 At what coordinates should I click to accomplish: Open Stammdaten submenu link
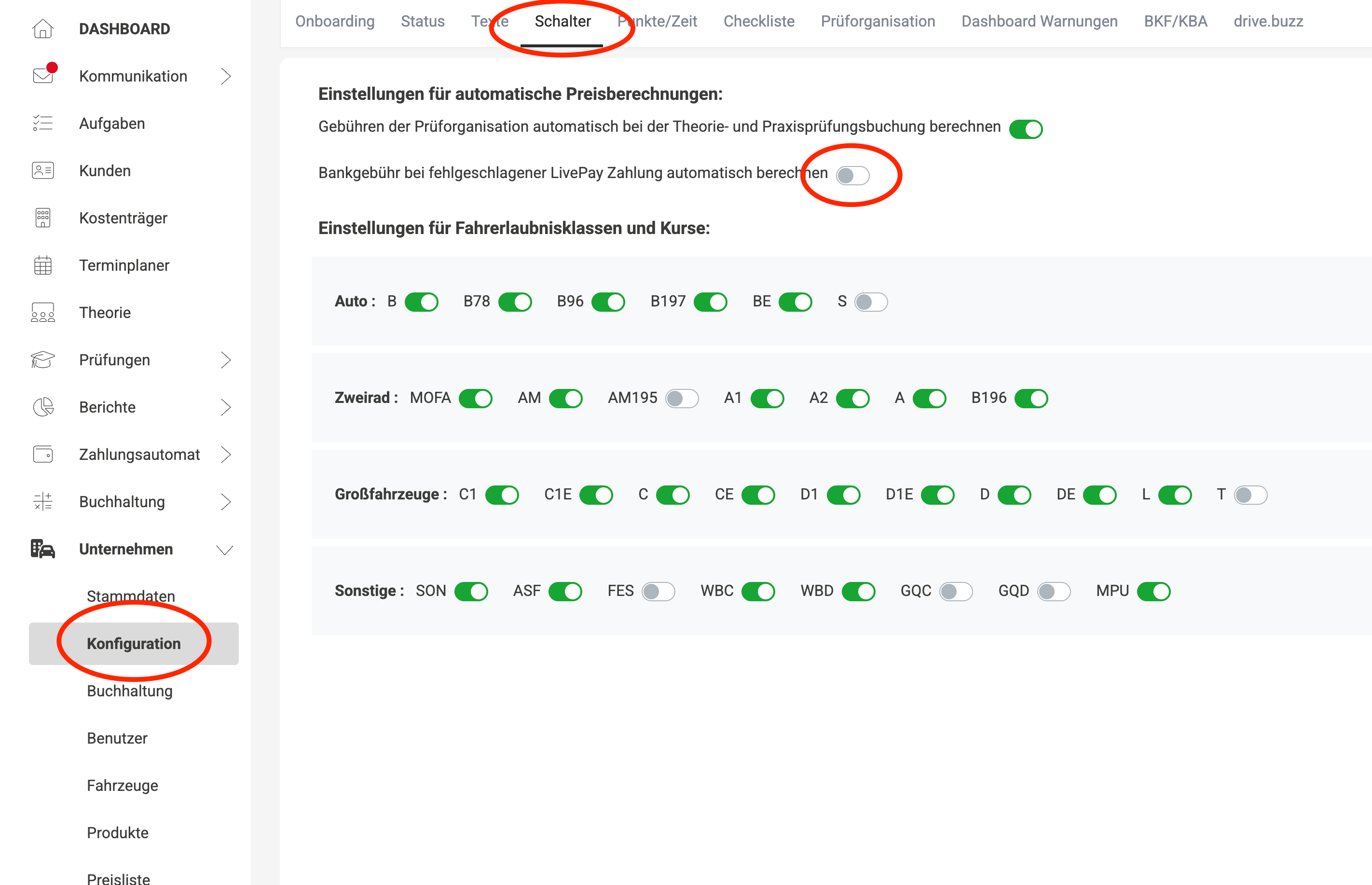(130, 596)
